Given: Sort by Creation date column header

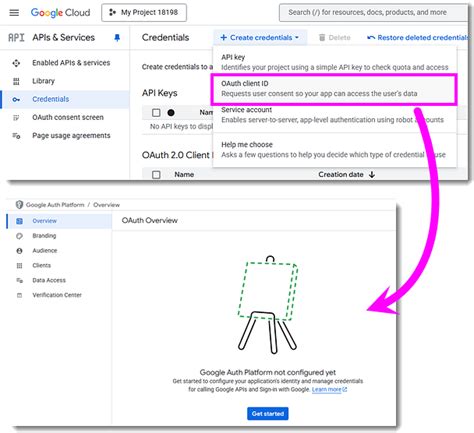Looking at the screenshot, I should click(341, 174).
